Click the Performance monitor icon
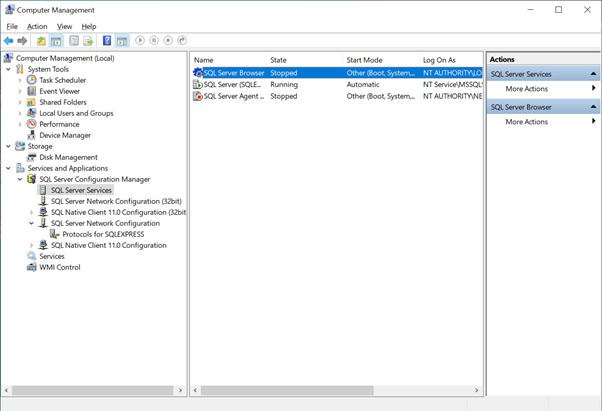The image size is (602, 411). click(x=31, y=124)
